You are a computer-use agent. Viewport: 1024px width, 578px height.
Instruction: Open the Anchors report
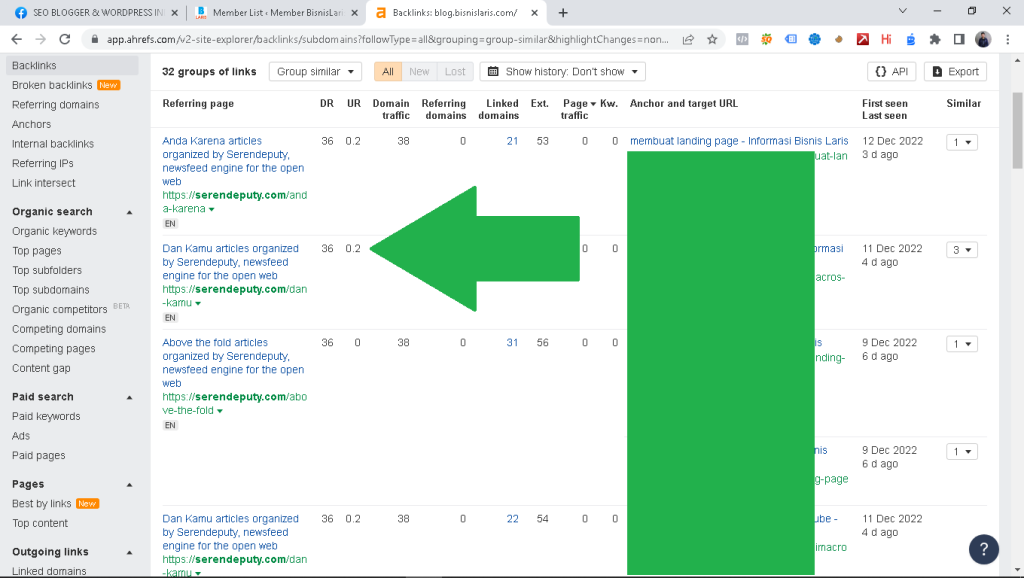click(31, 124)
